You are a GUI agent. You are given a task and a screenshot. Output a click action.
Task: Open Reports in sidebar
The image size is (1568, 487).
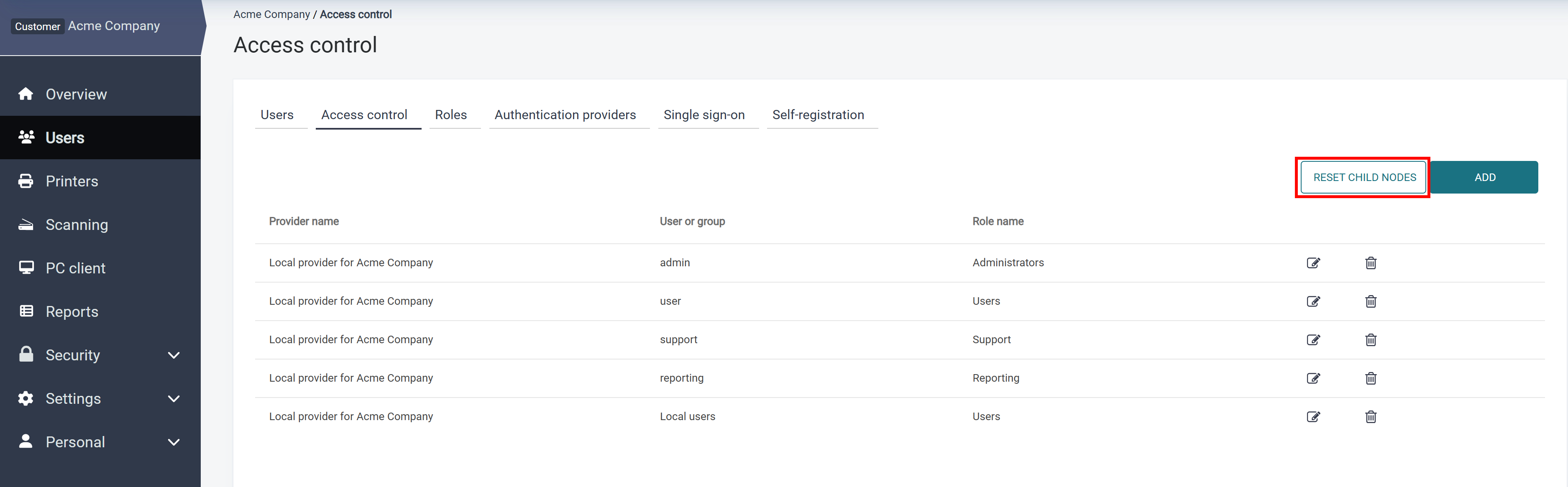(x=72, y=312)
